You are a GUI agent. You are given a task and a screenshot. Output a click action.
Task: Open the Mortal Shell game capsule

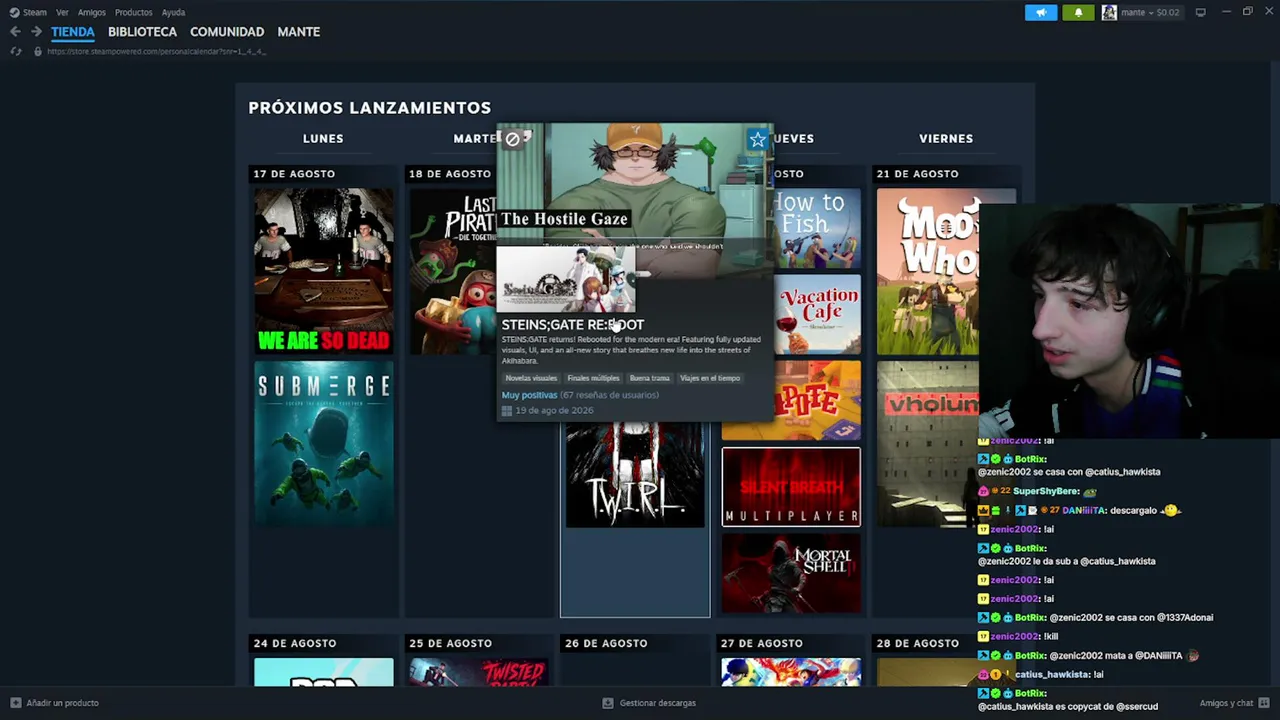[x=791, y=573]
